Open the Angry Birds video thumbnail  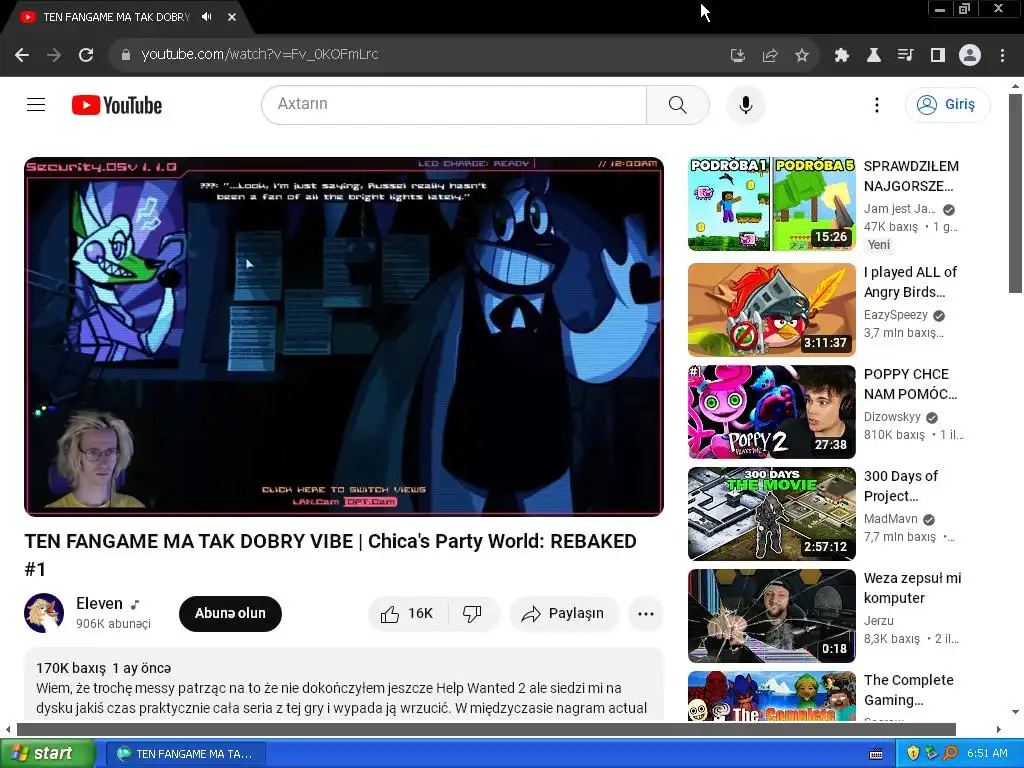(x=772, y=310)
